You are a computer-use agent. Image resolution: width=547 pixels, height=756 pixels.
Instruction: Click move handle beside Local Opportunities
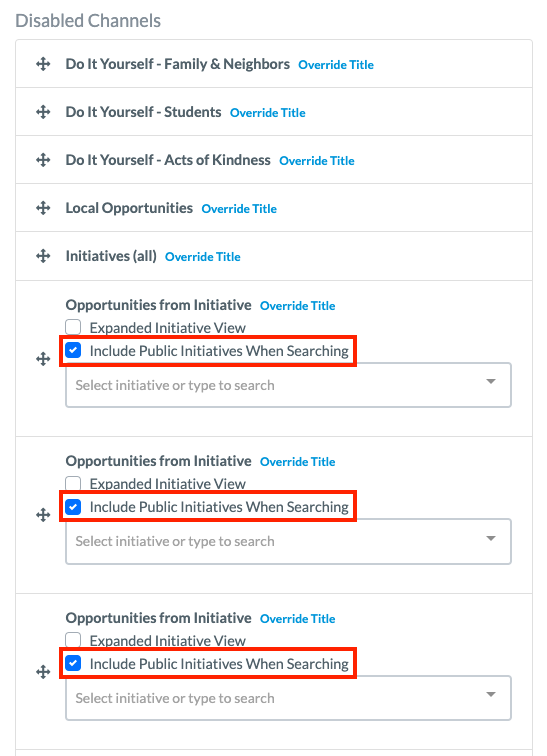pyautogui.click(x=43, y=208)
